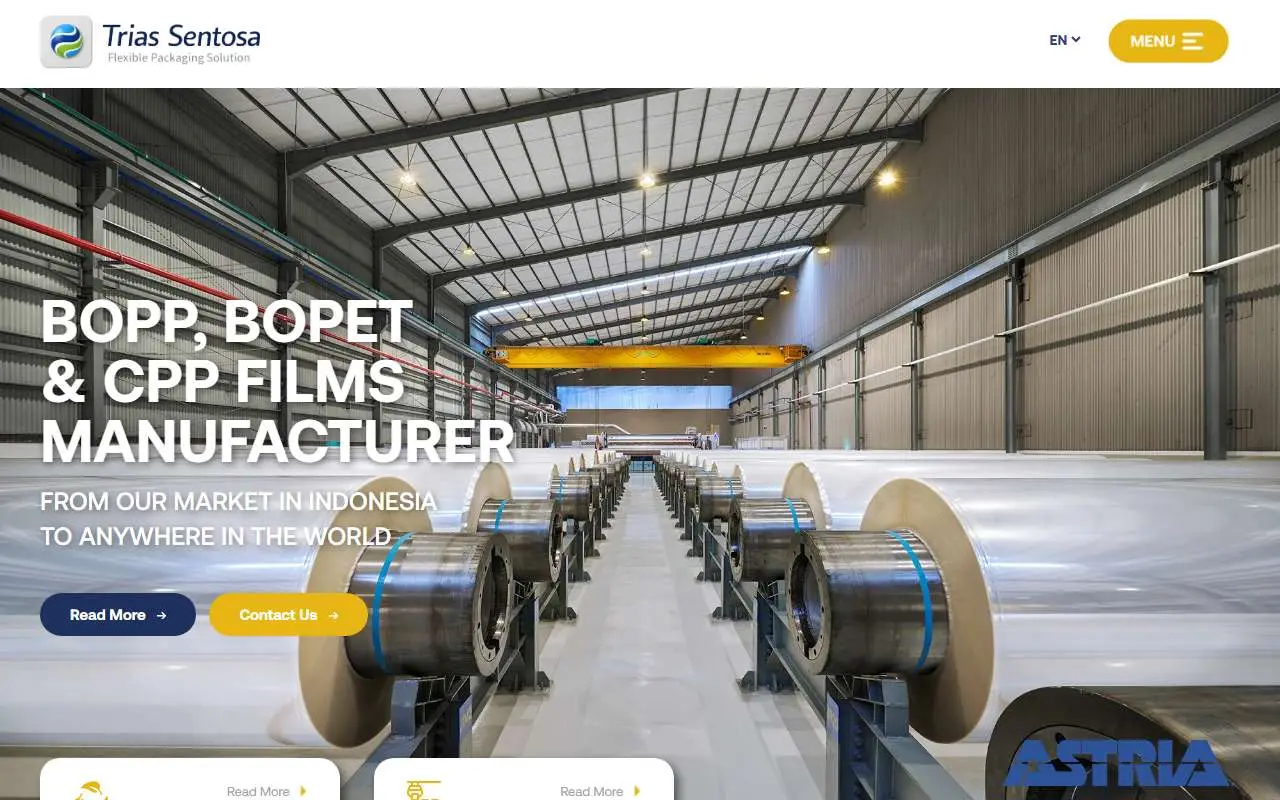
Task: Click the yellow Contact Us button
Action: coord(289,615)
